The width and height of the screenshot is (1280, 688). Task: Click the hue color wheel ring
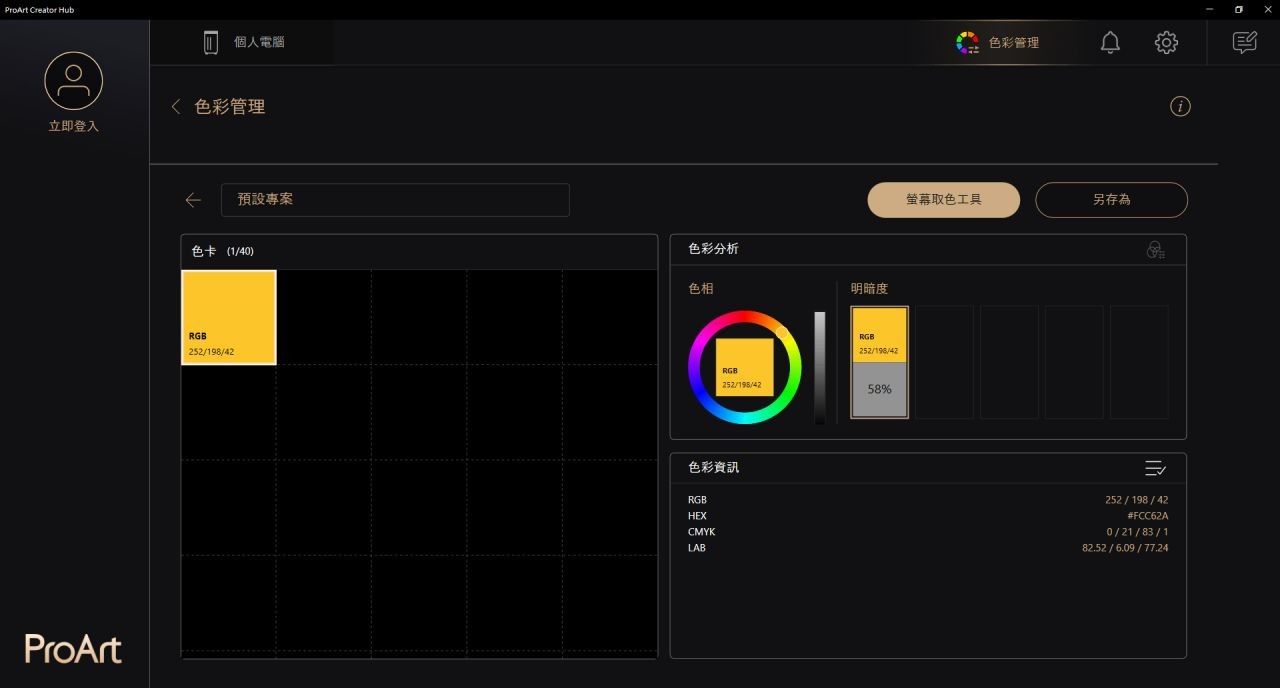[x=745, y=318]
